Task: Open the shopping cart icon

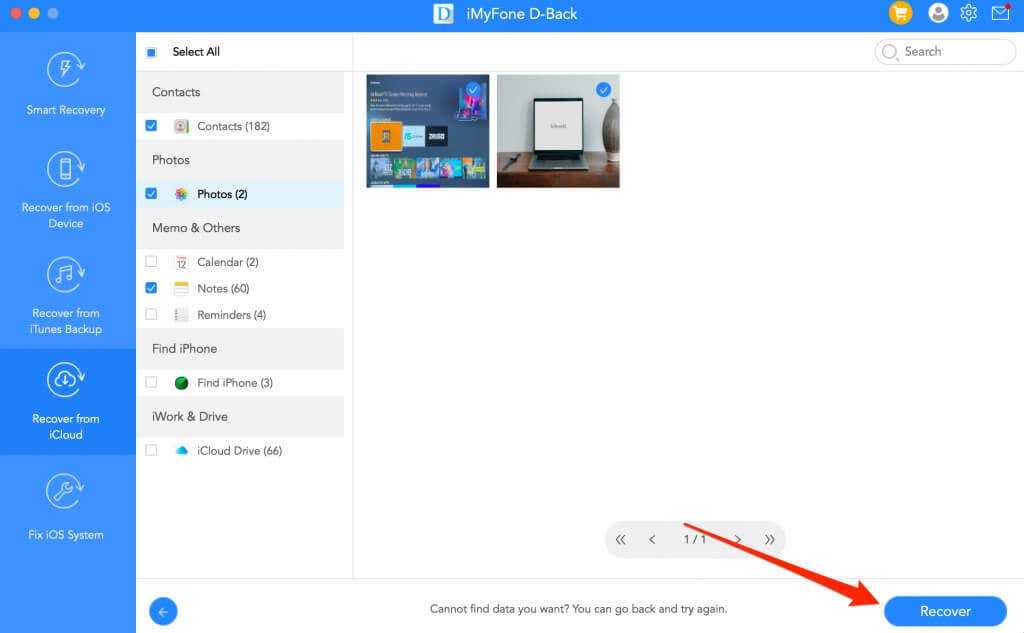Action: point(900,13)
